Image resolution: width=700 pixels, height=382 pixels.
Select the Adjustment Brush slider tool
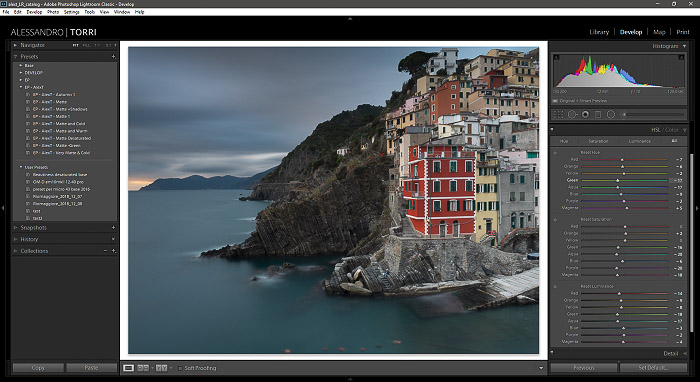pyautogui.click(x=653, y=115)
